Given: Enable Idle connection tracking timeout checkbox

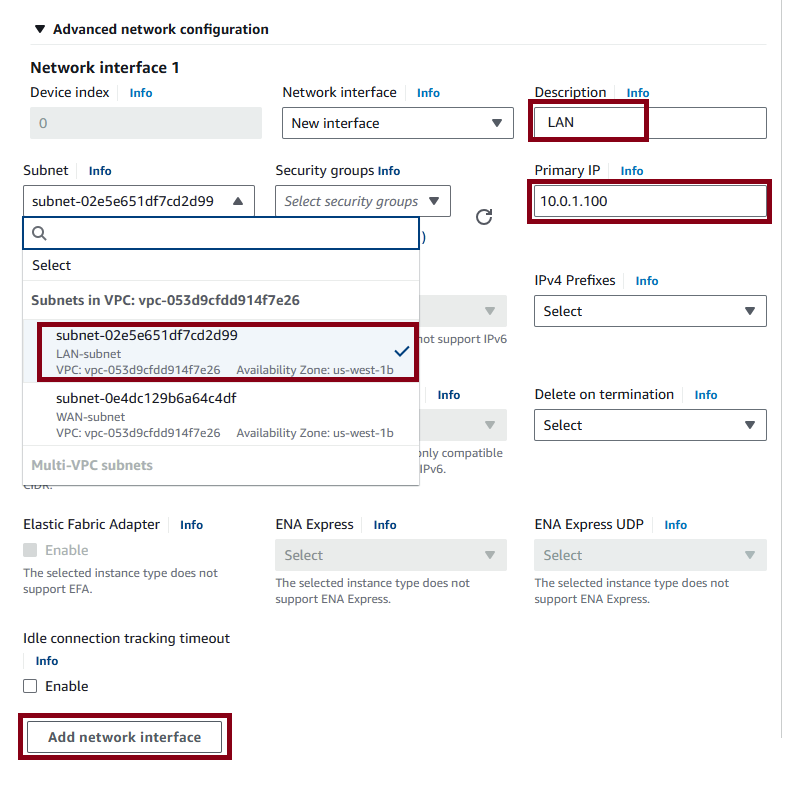Looking at the screenshot, I should pos(30,686).
